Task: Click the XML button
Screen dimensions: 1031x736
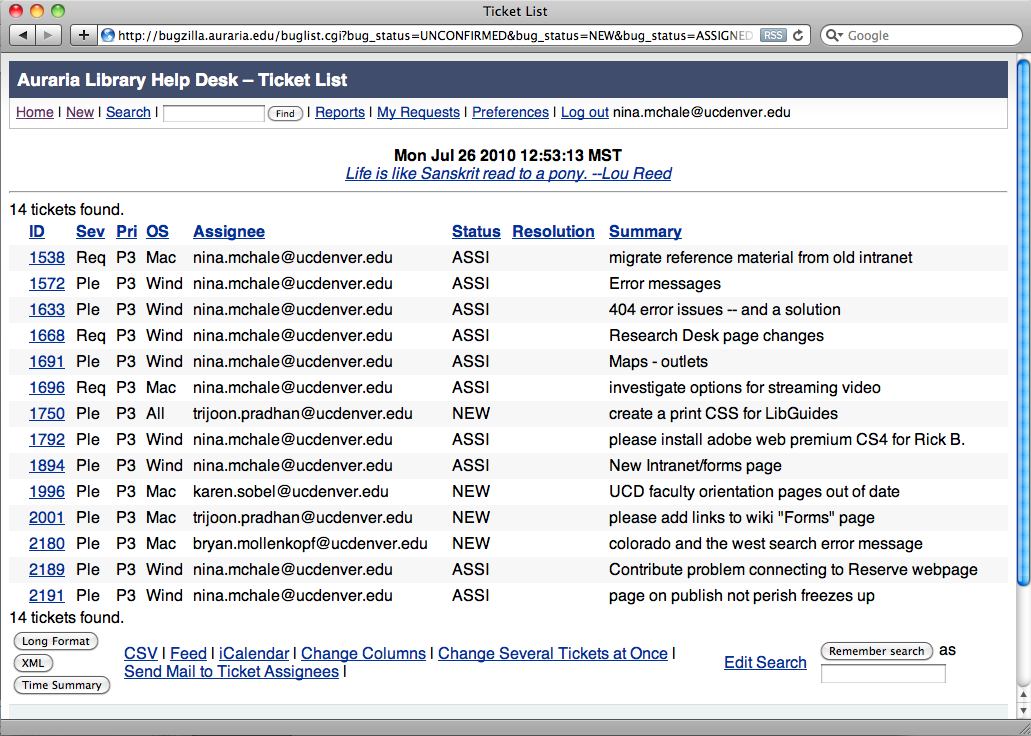Action: (33, 663)
